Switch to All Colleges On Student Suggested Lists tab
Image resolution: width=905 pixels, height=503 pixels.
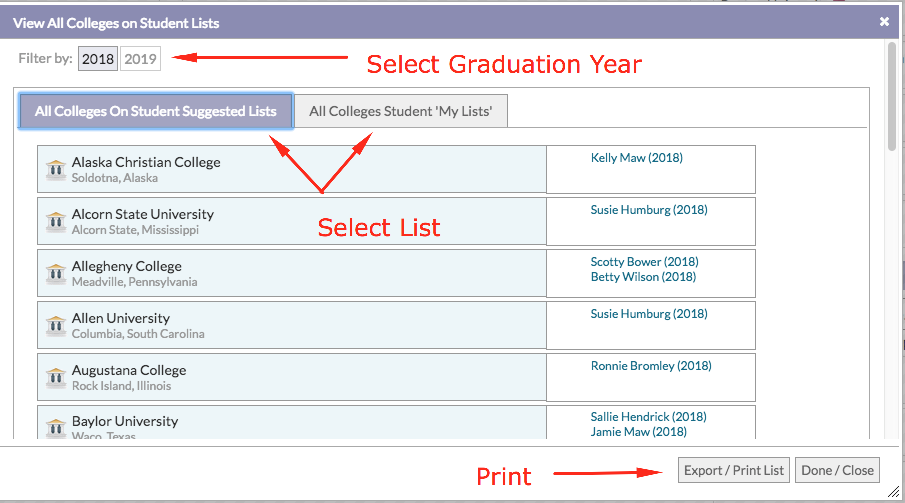coord(156,111)
